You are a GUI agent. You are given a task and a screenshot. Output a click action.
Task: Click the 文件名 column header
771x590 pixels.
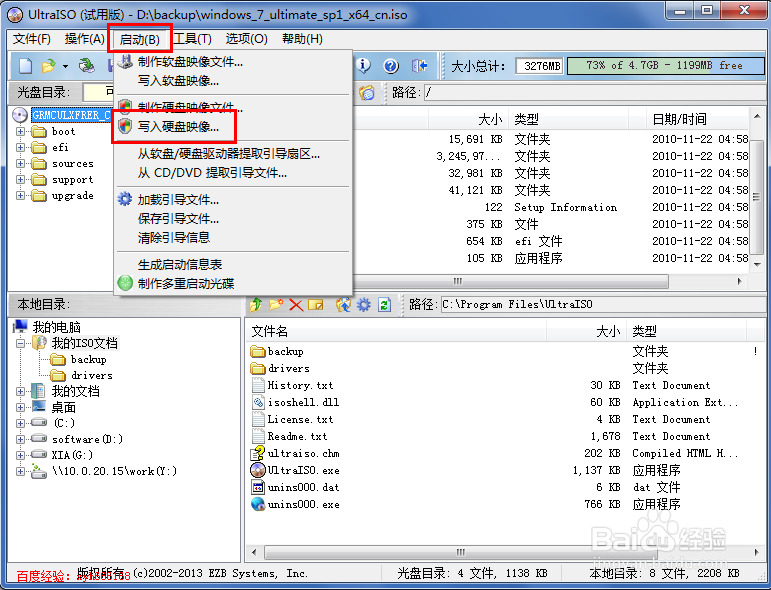[x=396, y=331]
